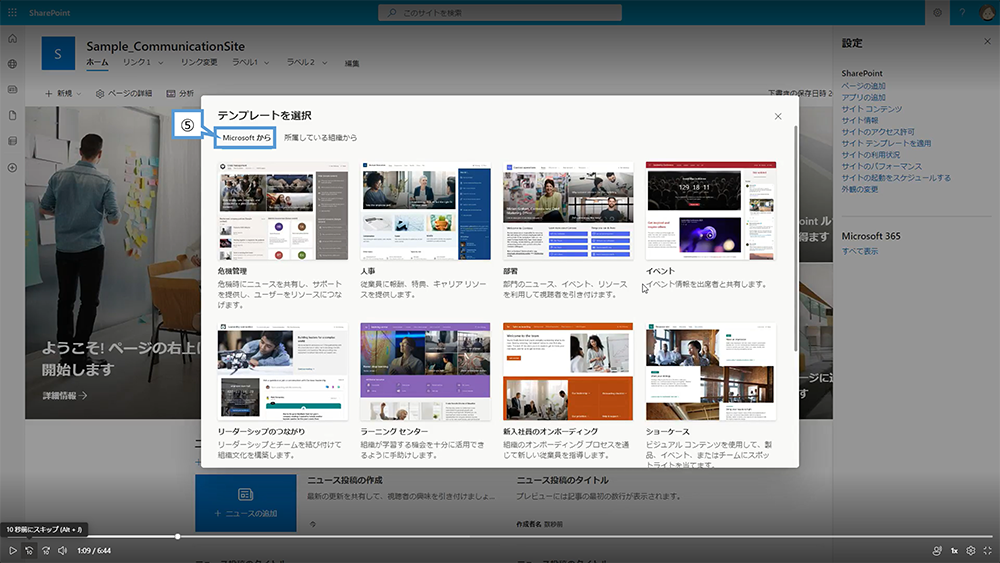Image resolution: width=1000 pixels, height=563 pixels.
Task: Select the Microsoft から tab
Action: point(246,137)
